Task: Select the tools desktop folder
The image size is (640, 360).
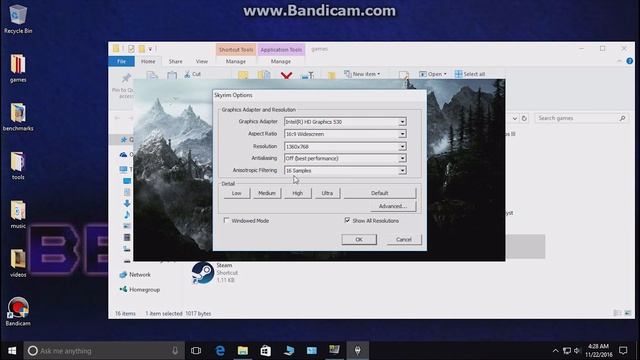Action: [x=18, y=165]
